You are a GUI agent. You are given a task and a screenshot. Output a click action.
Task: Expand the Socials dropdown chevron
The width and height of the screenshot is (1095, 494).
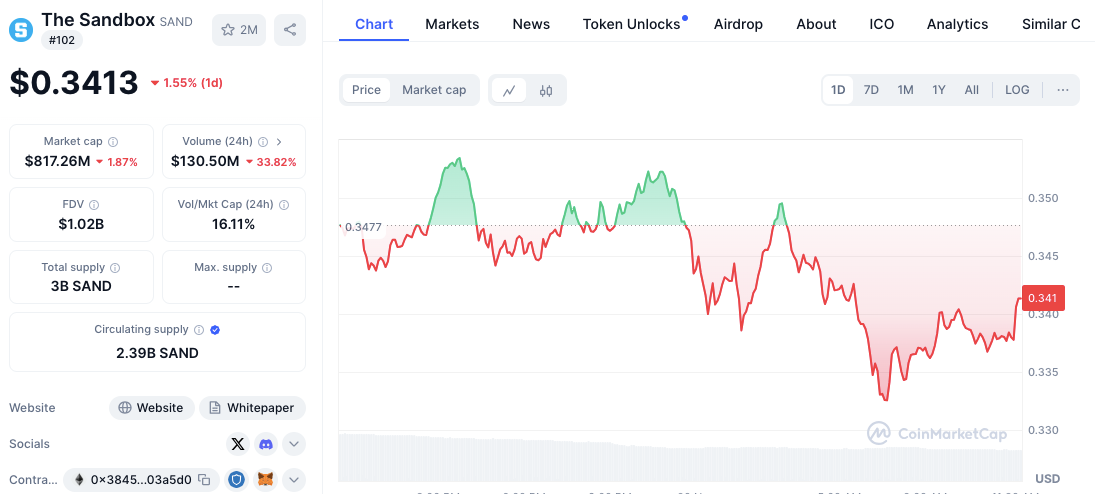click(x=294, y=444)
